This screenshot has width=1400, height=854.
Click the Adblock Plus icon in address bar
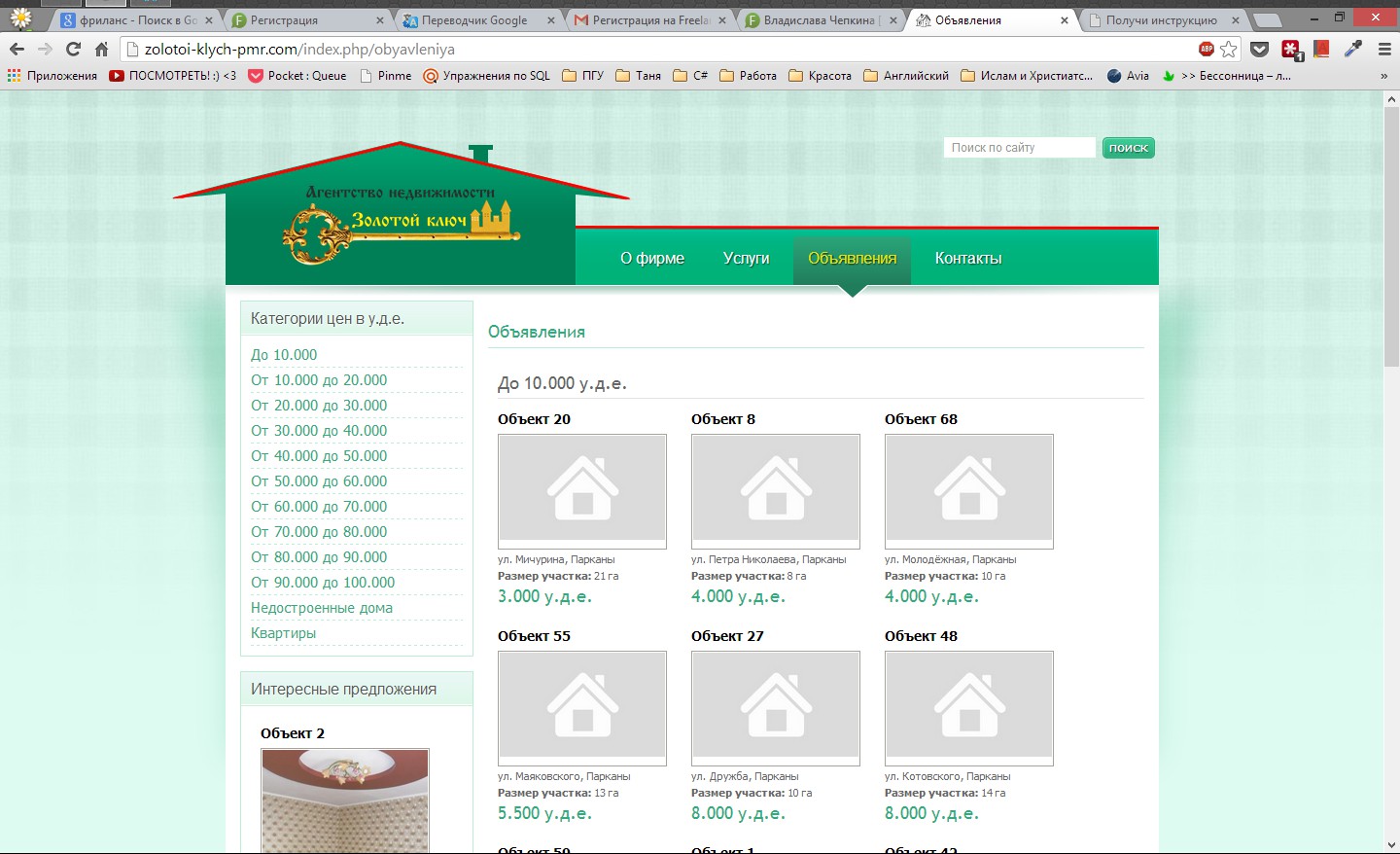(x=1207, y=49)
